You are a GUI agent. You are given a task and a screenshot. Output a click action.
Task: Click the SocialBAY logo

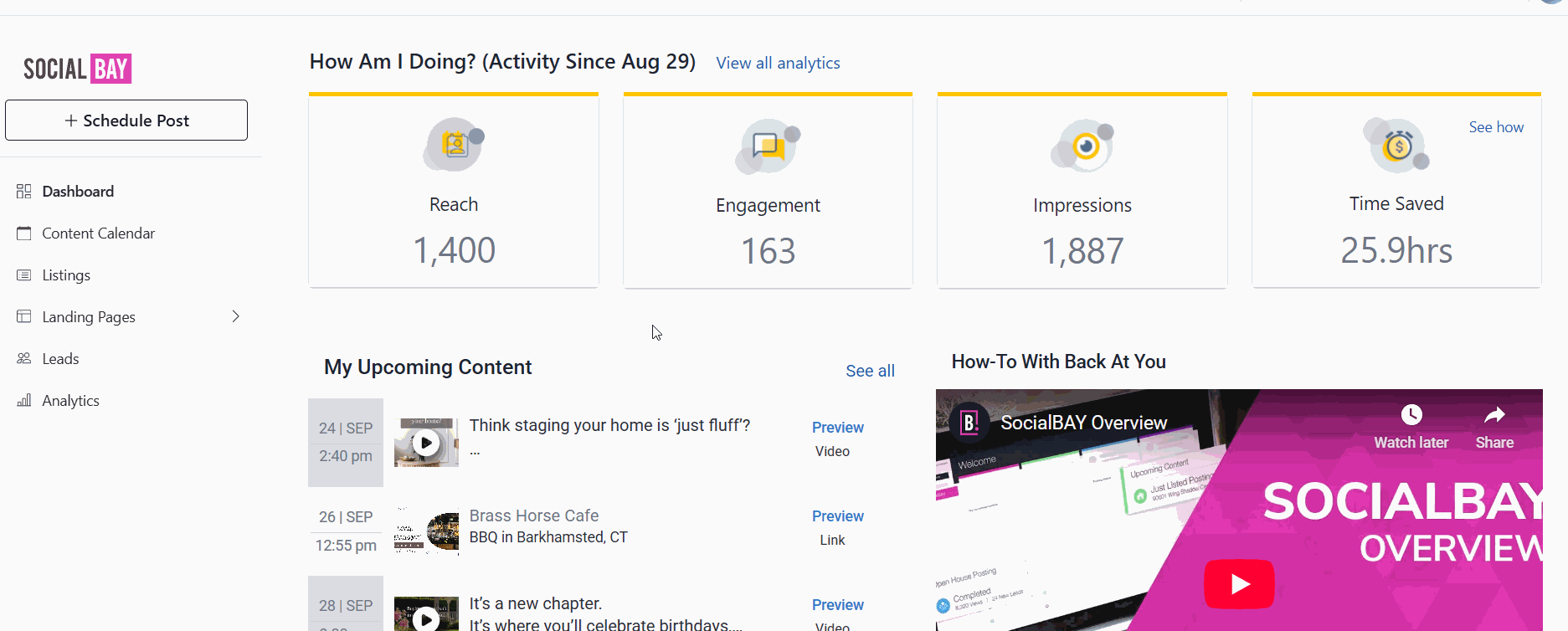tap(78, 69)
